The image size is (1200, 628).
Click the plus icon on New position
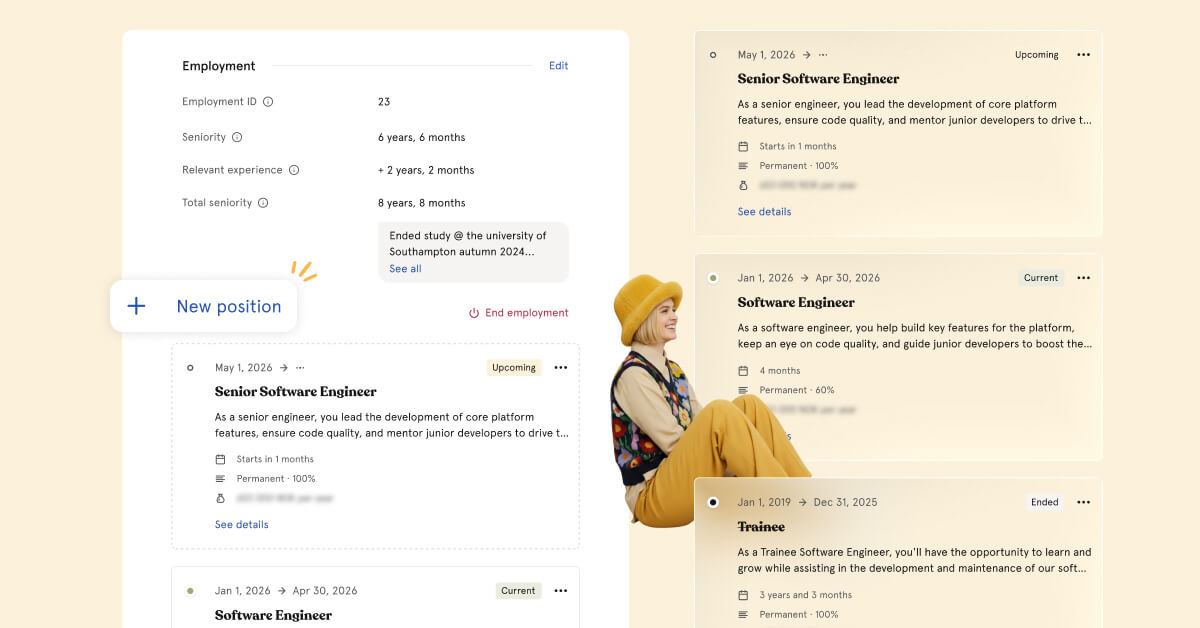(137, 306)
